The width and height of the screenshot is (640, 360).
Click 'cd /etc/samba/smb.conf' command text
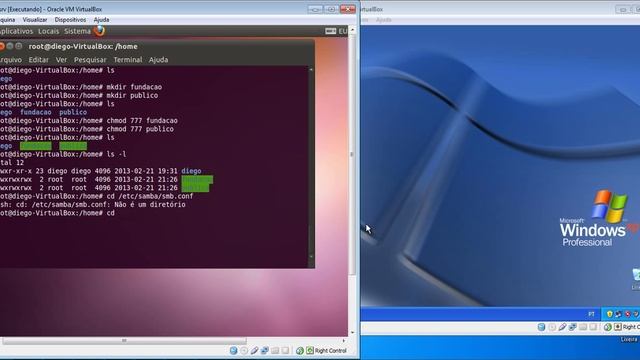point(150,196)
